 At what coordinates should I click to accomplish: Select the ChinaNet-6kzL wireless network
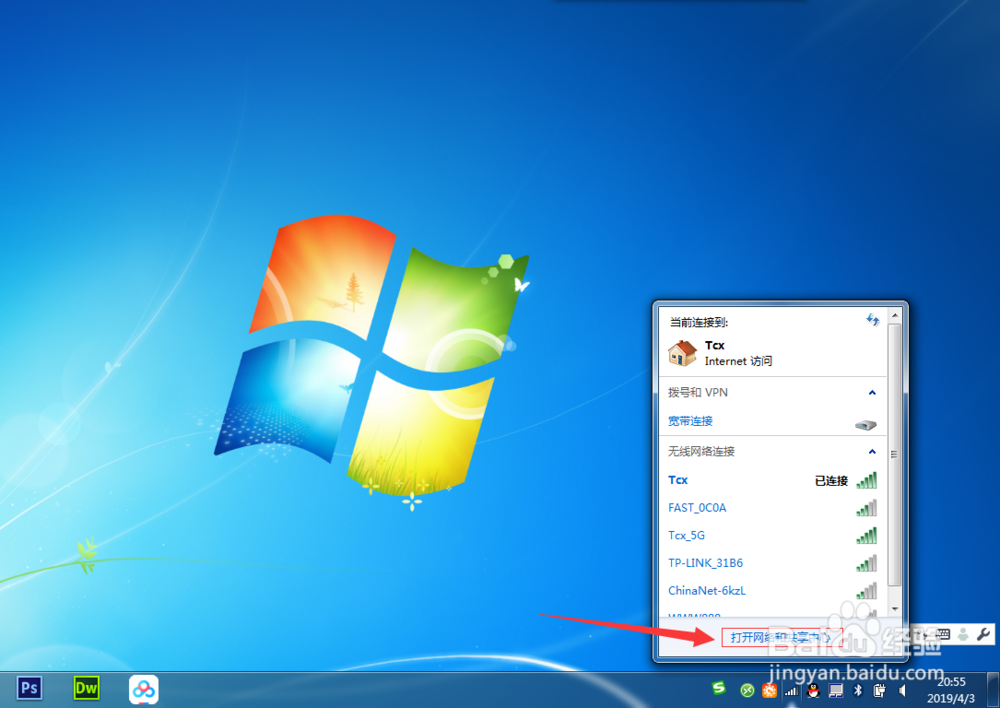(772, 591)
